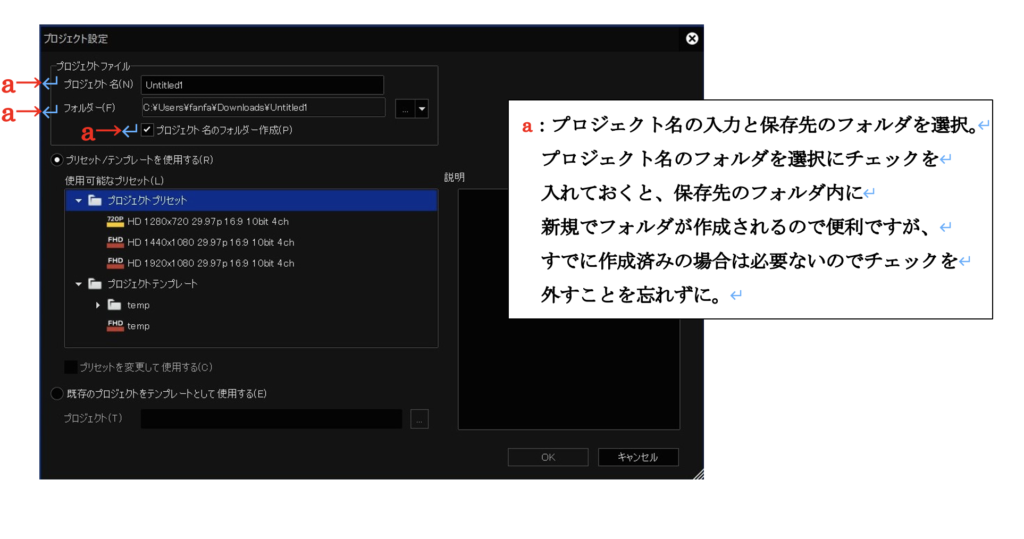The image size is (1024, 539).
Task: Click the 720P preset icon
Action: (115, 221)
